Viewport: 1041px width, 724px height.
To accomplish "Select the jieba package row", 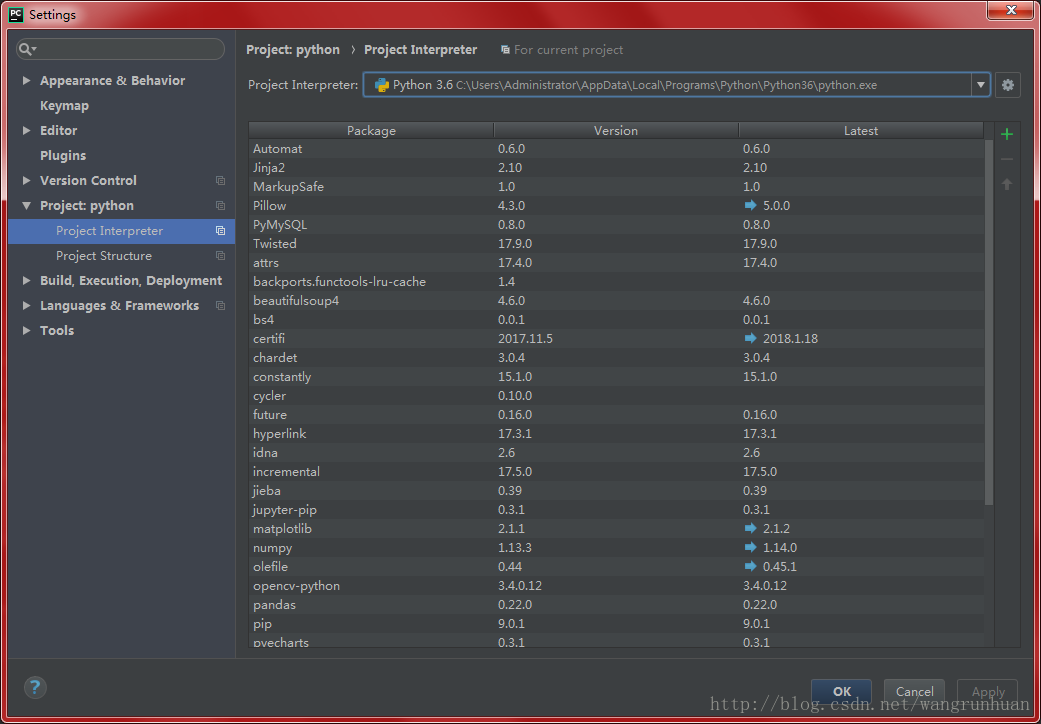I will tap(617, 490).
